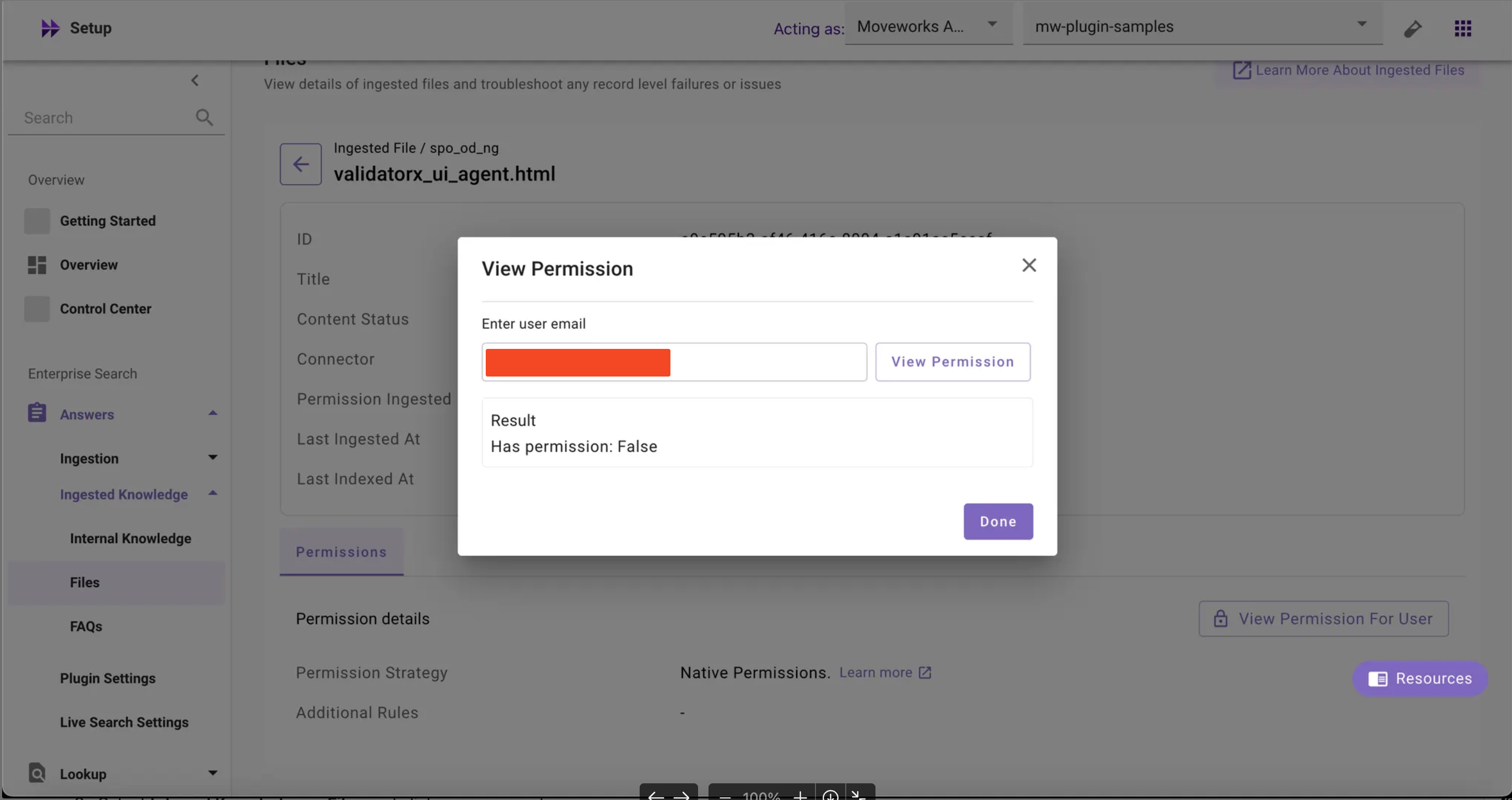Click View Permission button in dialog

952,362
